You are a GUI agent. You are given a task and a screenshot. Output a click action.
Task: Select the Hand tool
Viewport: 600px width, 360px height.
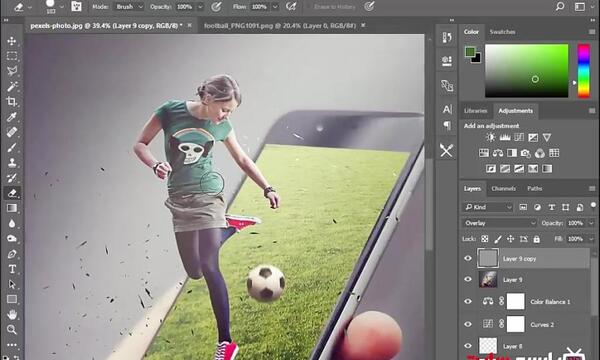click(x=12, y=314)
